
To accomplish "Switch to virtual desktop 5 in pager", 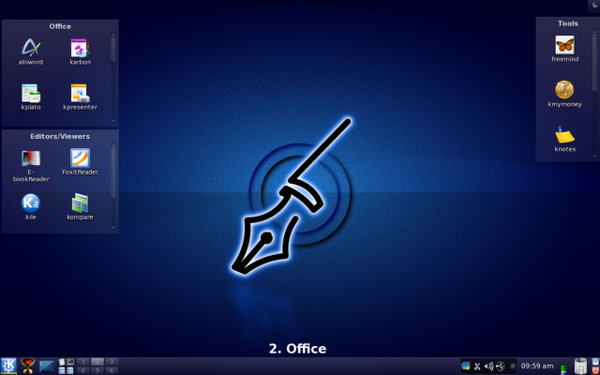I will [x=98, y=370].
